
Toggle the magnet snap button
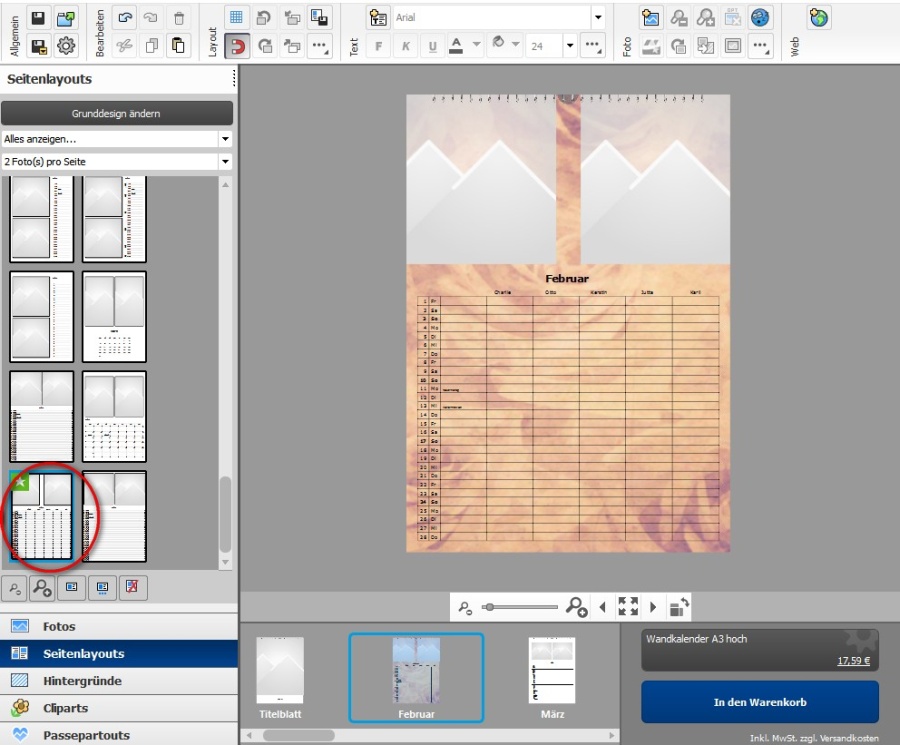pos(237,46)
